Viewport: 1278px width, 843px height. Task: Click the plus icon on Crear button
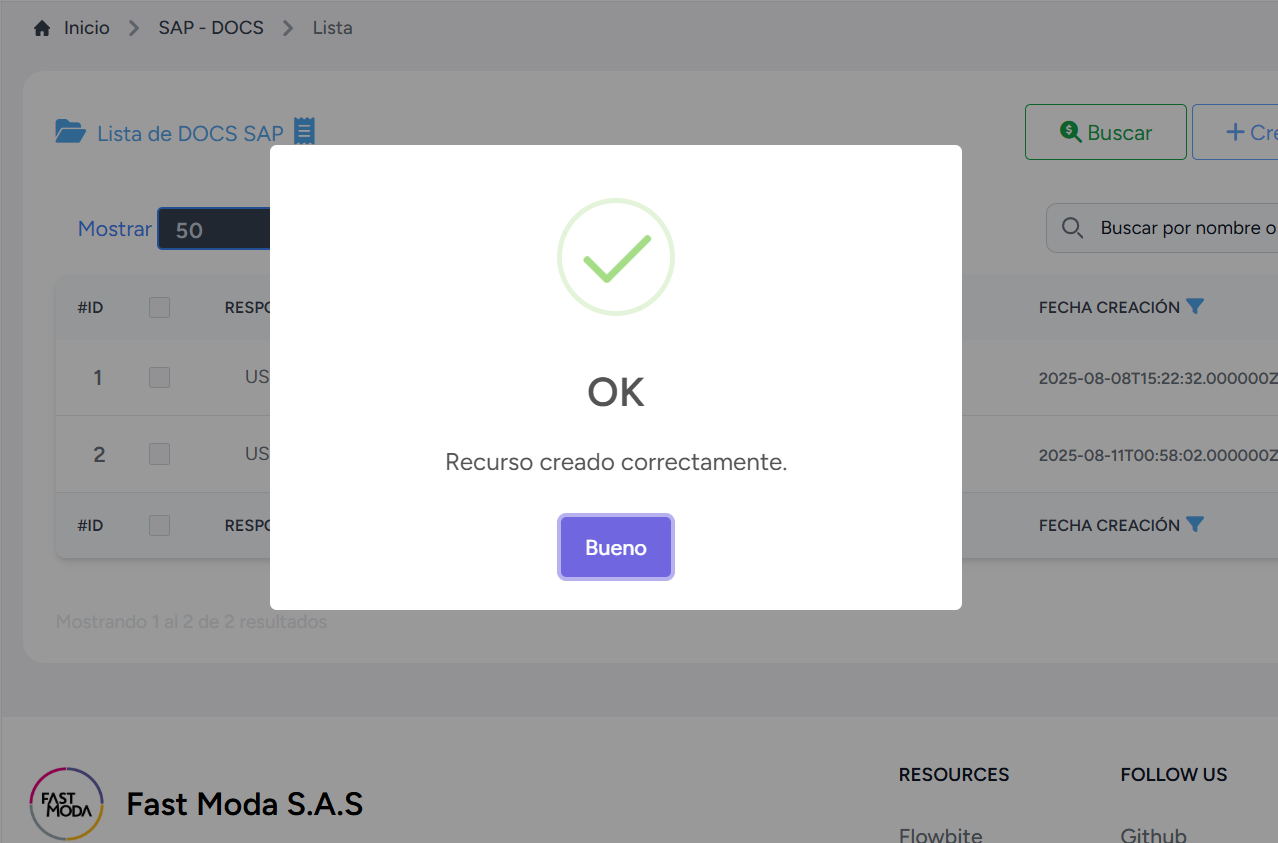(x=1235, y=132)
